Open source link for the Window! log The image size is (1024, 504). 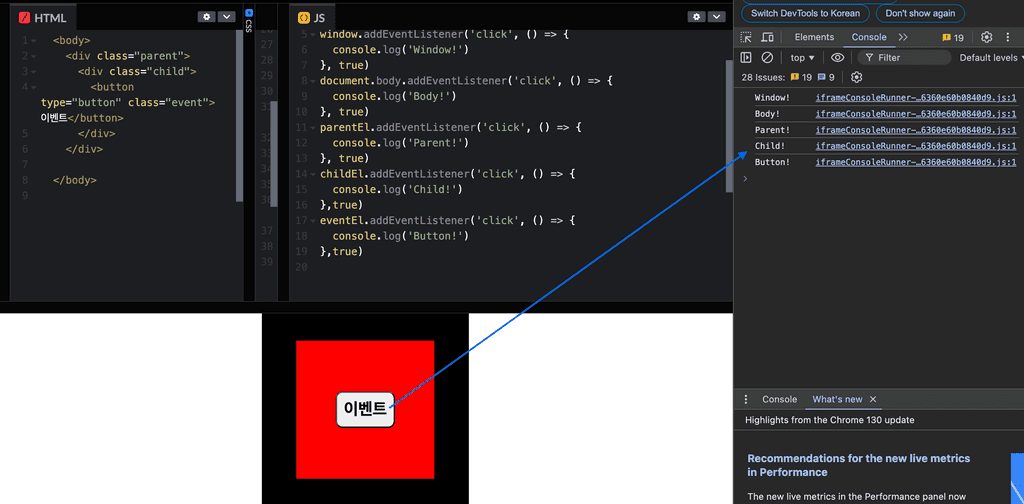point(916,98)
